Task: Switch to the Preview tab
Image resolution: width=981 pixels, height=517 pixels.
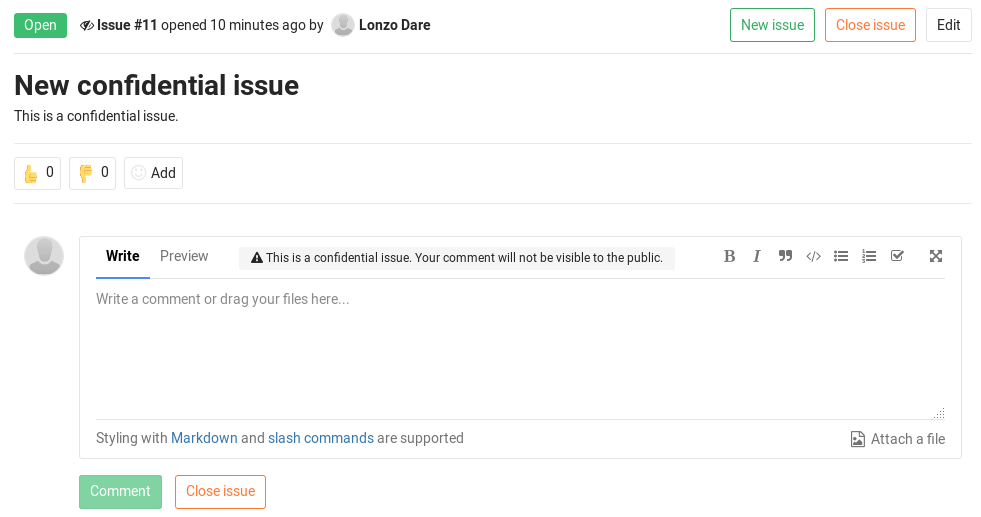Action: coord(184,256)
